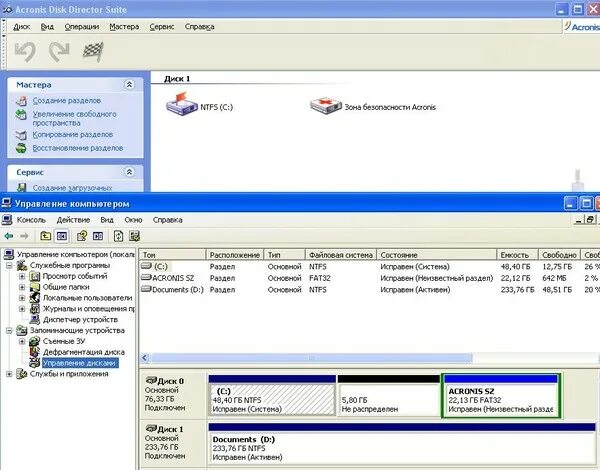Click the Properties toolbar icon with hand
Screen dimensions: 600x470
pyautogui.click(x=82, y=236)
